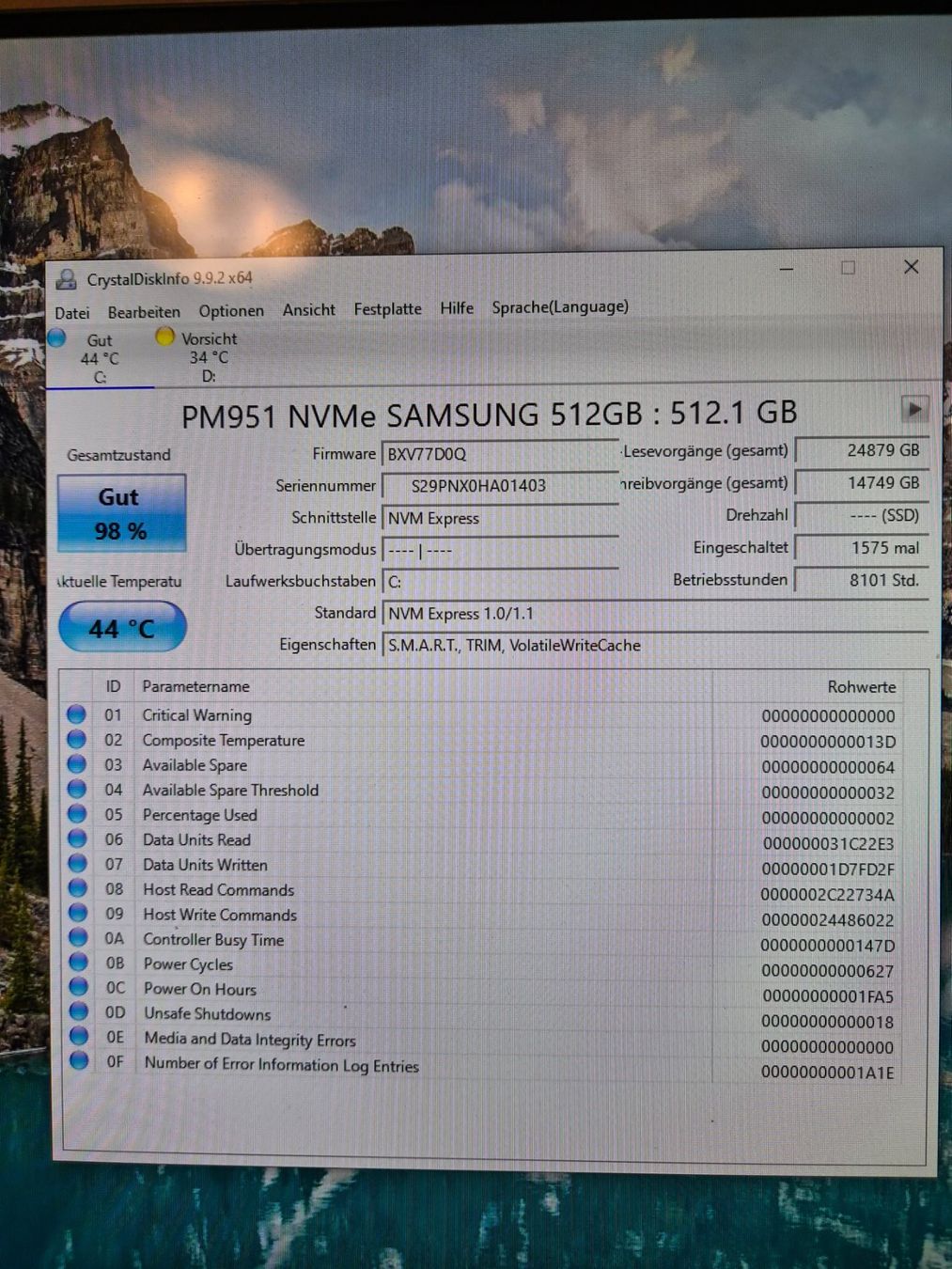
Task: Select the blue status orb for drive C:
Action: 56,337
